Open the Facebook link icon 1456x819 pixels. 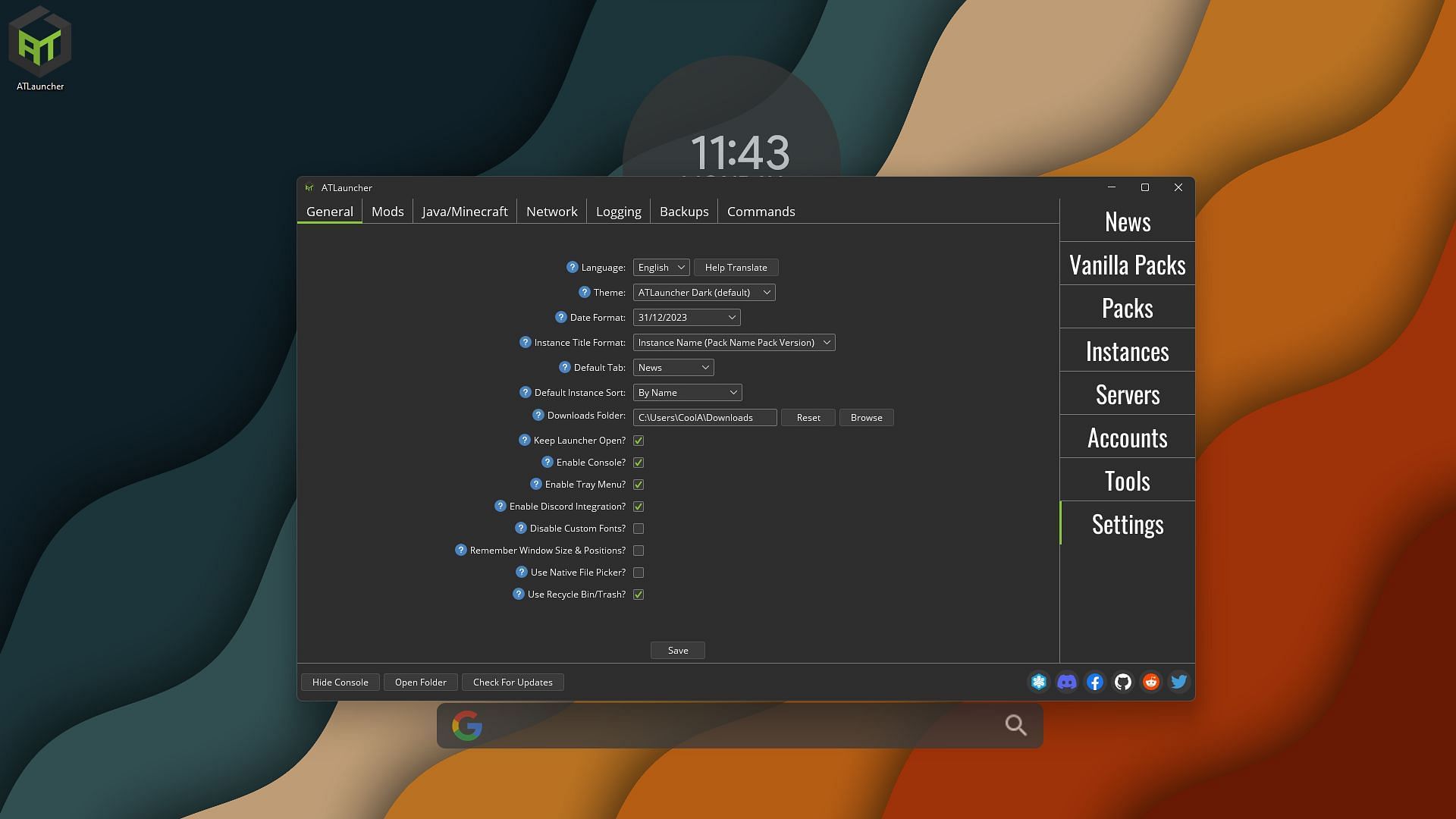(1095, 682)
